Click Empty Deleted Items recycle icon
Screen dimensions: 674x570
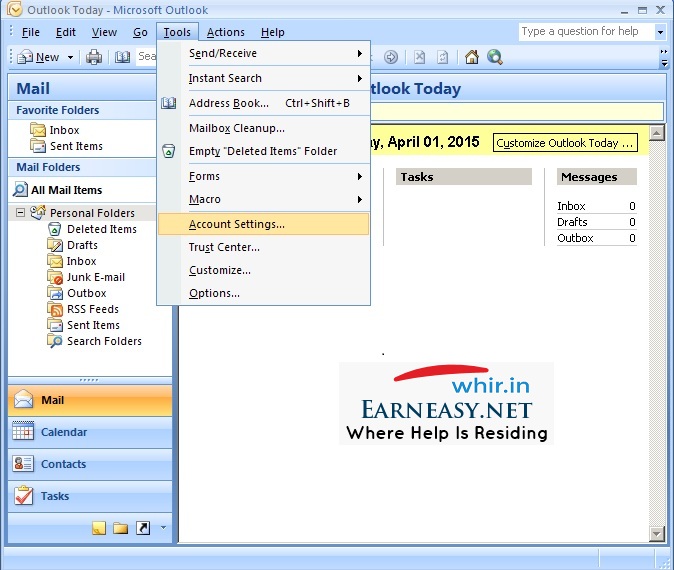click(x=168, y=151)
